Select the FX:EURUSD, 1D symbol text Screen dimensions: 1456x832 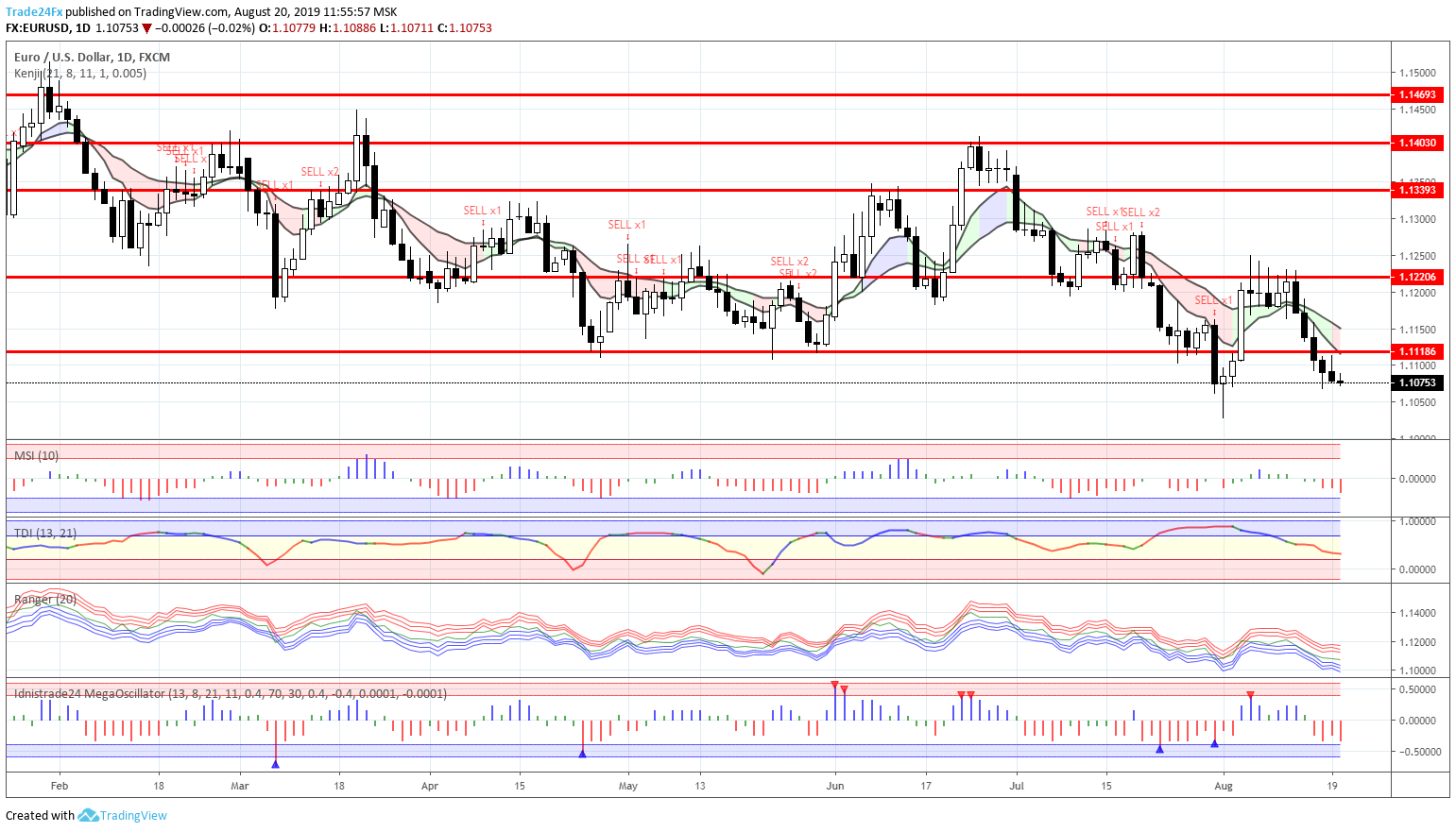tap(48, 28)
